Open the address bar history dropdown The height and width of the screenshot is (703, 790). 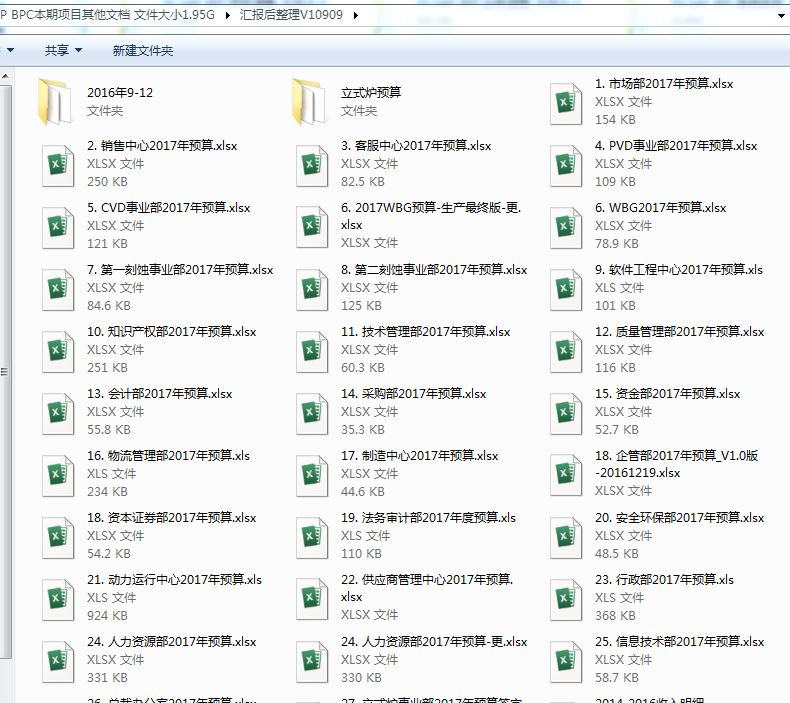781,16
